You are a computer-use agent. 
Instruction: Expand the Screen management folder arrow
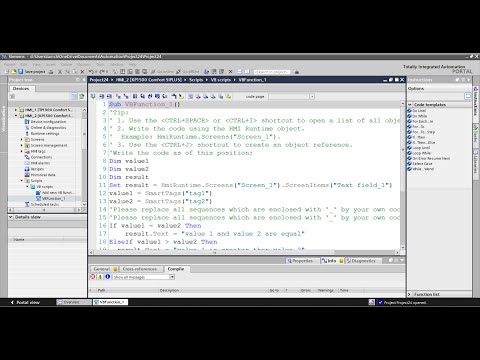click(22, 146)
